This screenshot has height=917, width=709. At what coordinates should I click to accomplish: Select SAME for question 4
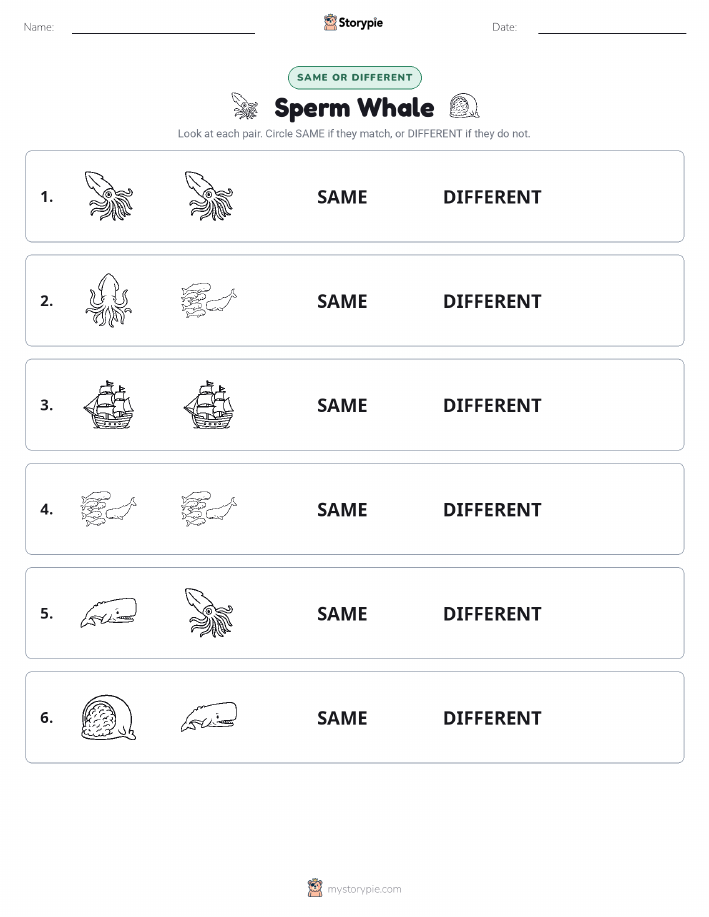tap(342, 509)
